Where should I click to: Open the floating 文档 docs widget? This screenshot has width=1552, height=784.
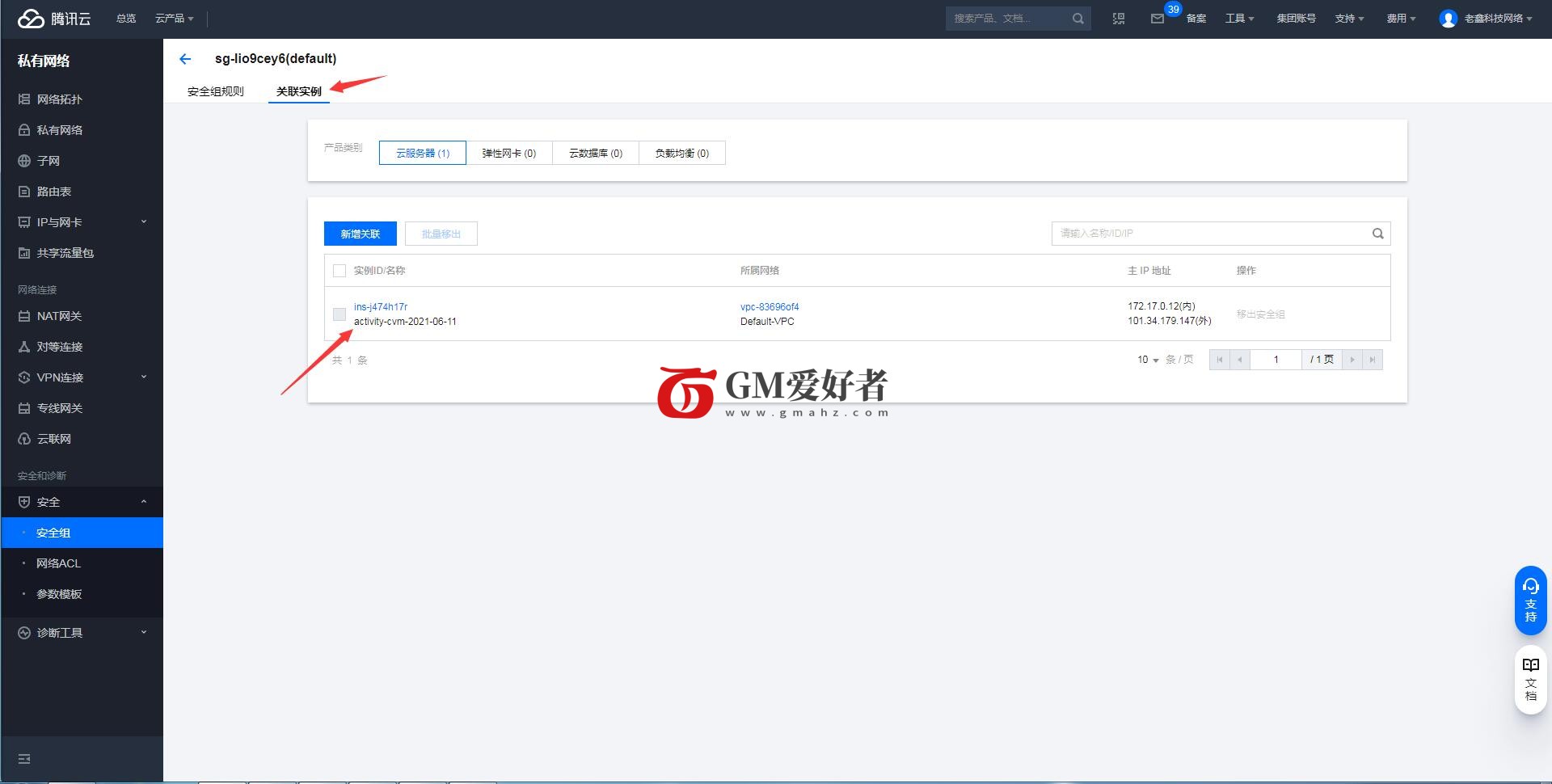[1530, 679]
